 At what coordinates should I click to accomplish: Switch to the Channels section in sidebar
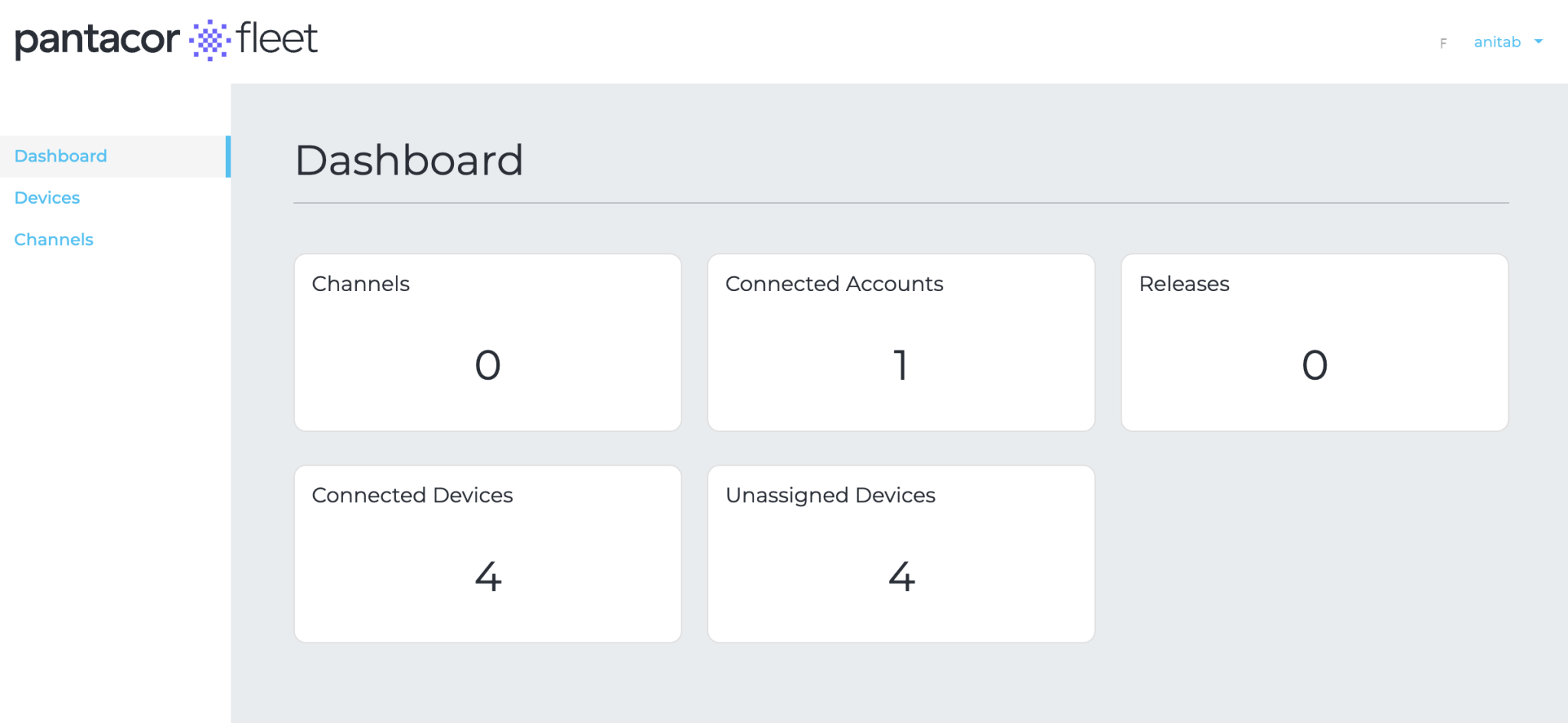(x=54, y=239)
